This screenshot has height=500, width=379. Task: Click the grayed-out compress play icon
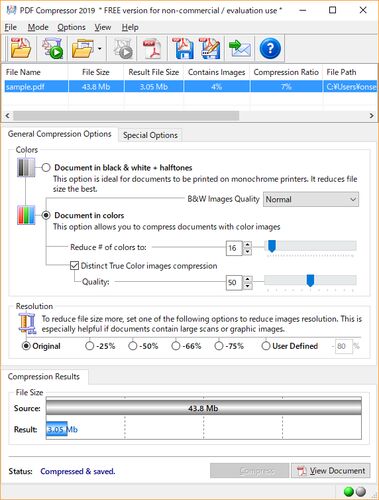(x=123, y=49)
